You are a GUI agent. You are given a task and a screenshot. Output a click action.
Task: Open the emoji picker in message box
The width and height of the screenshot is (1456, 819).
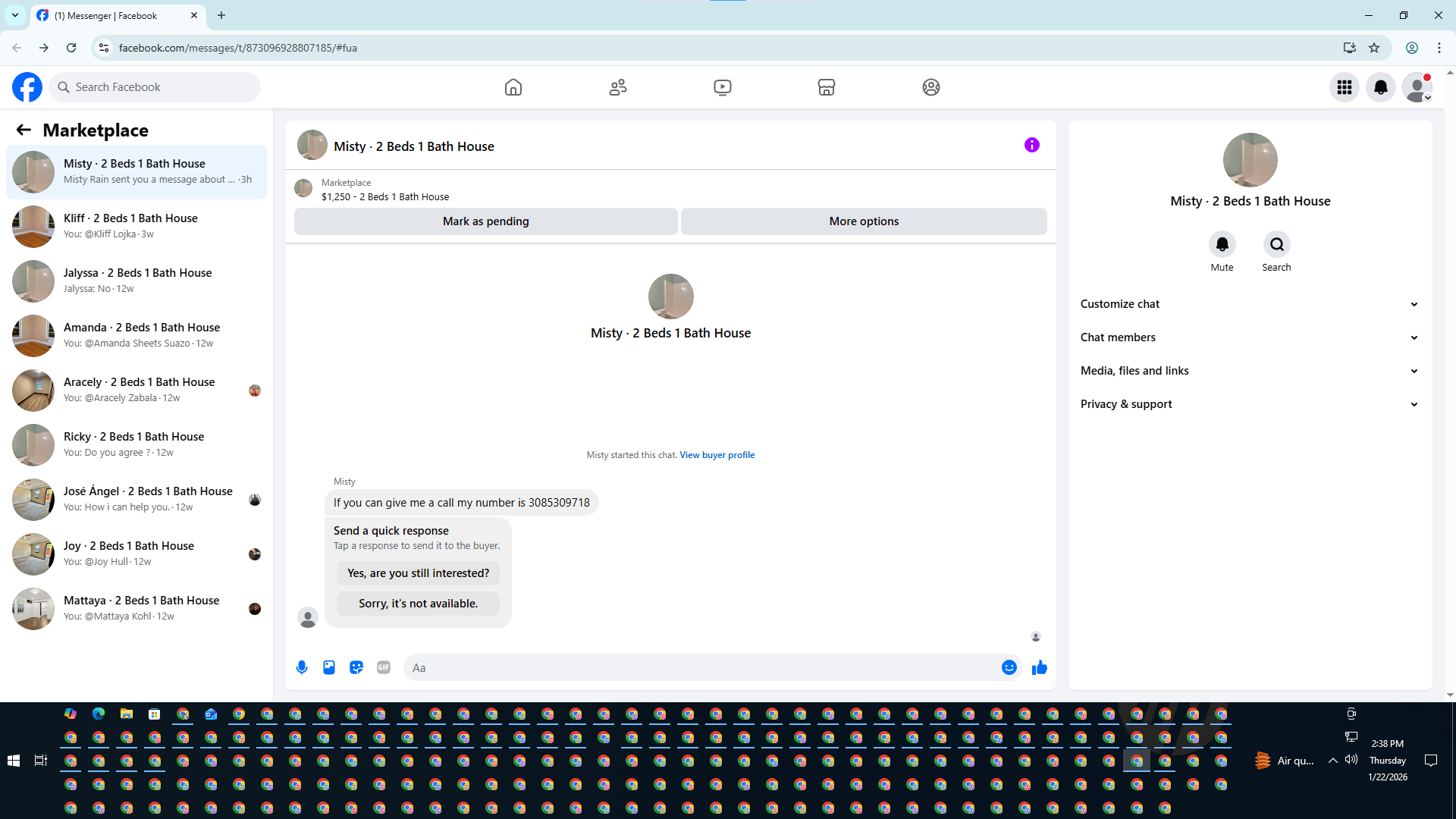pos(1009,667)
